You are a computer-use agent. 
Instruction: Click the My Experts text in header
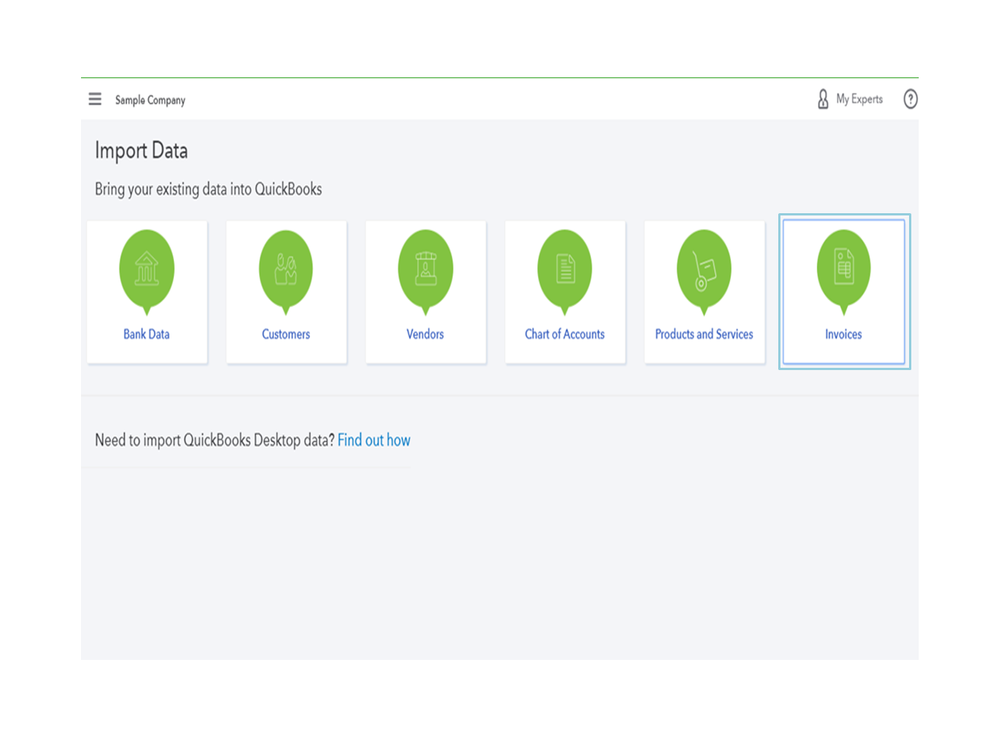click(859, 99)
